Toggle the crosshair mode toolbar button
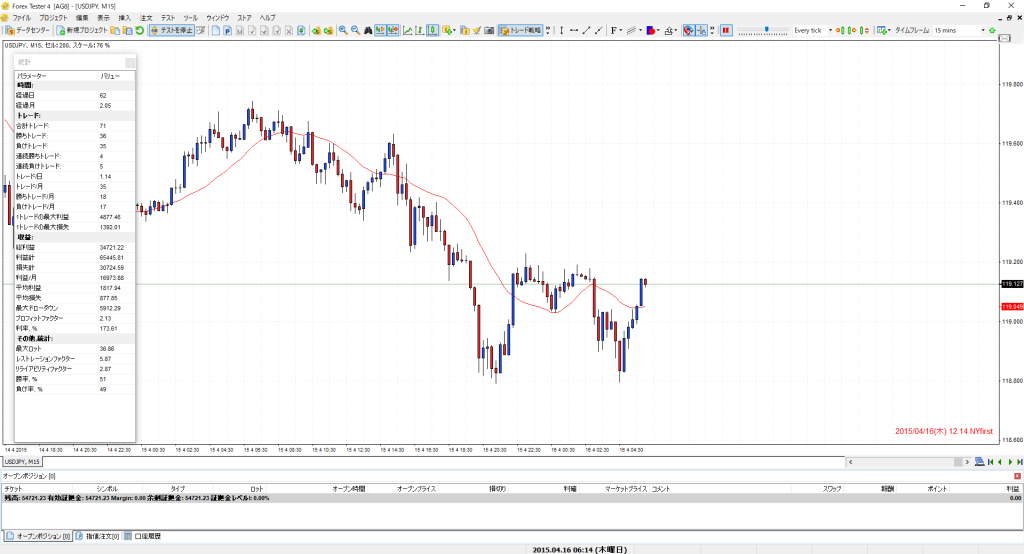Image resolution: width=1024 pixels, height=554 pixels. tap(703, 31)
